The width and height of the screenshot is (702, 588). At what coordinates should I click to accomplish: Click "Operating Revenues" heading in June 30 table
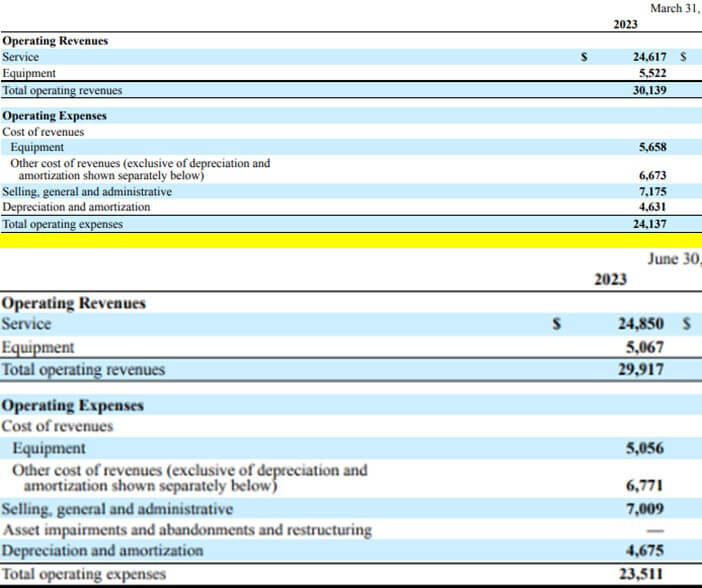pos(74,303)
